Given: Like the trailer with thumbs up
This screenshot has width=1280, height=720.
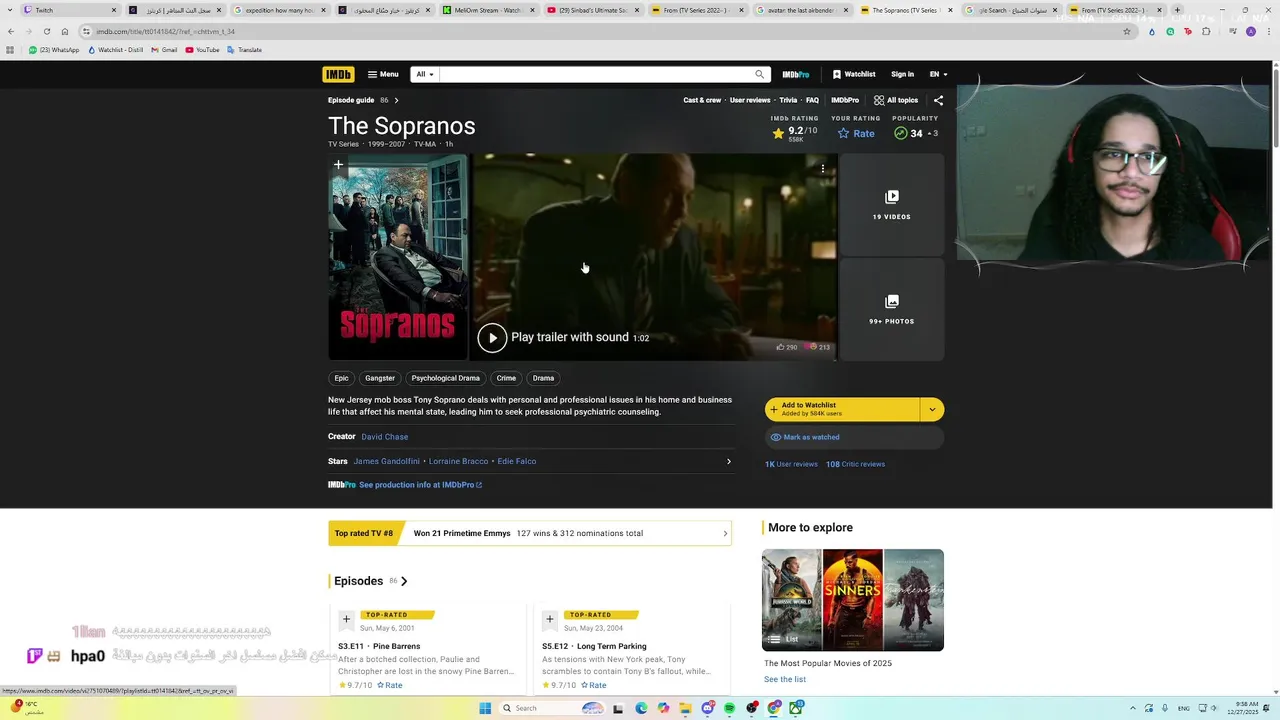Looking at the screenshot, I should 781,347.
